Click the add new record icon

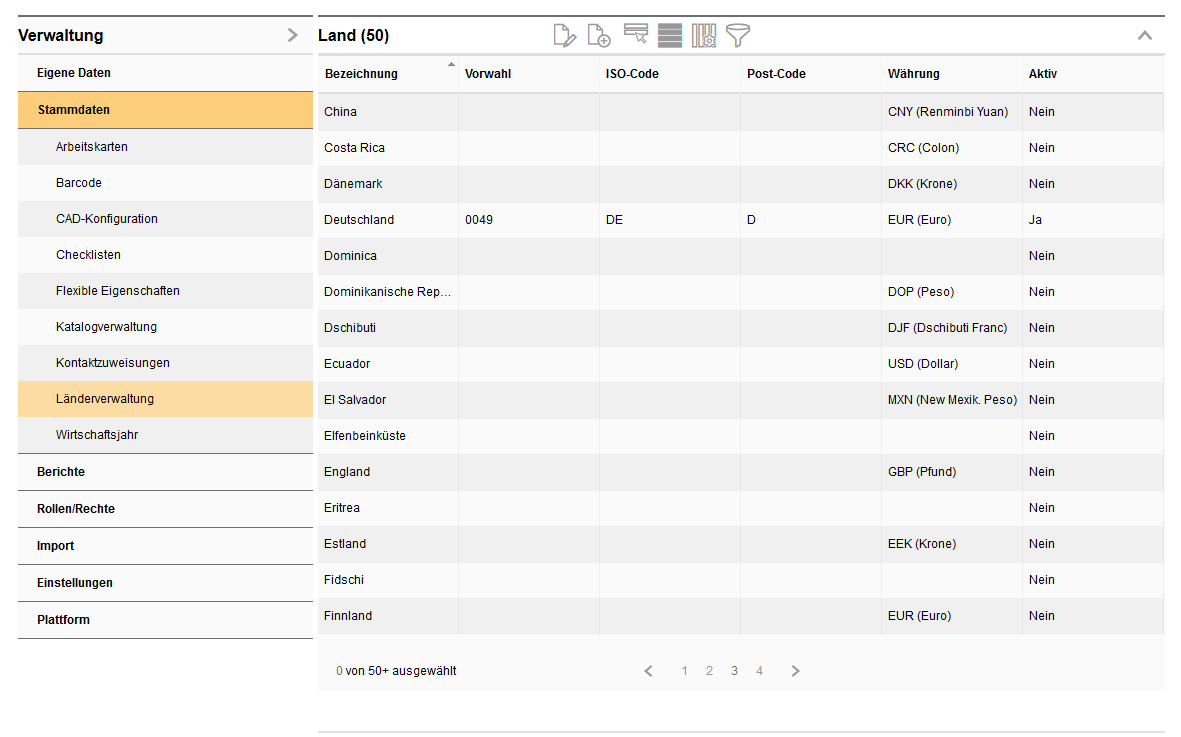click(599, 36)
